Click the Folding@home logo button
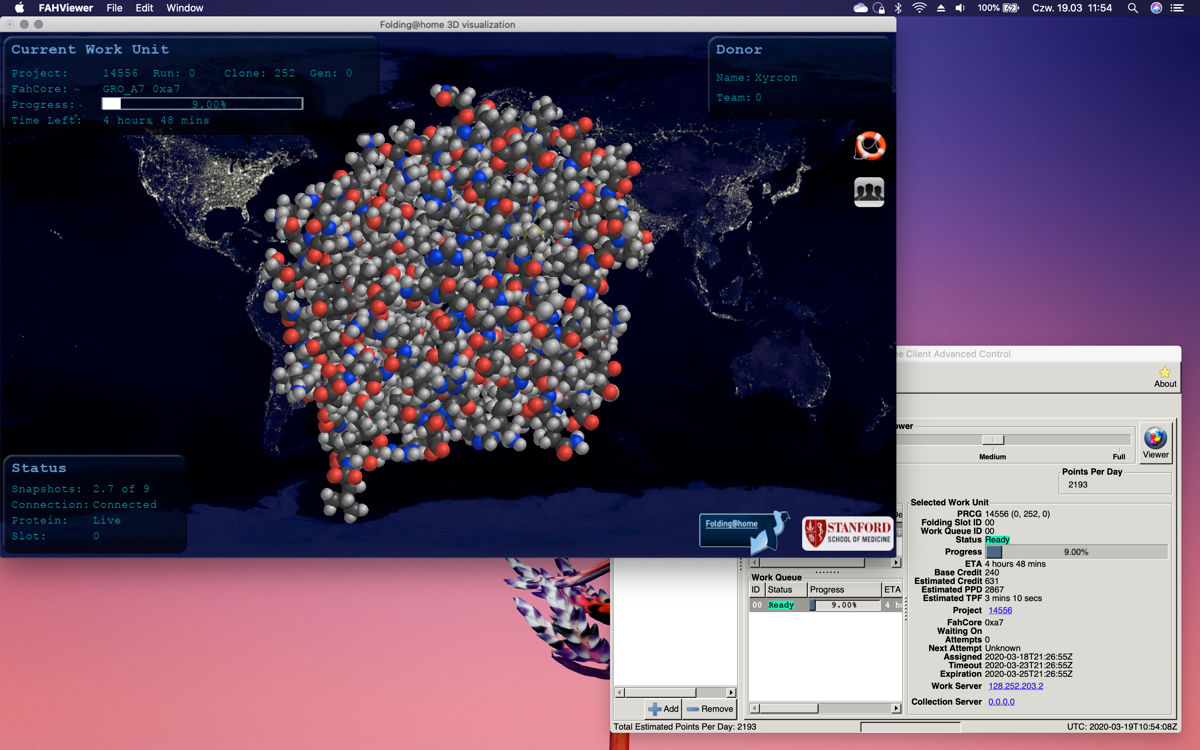The image size is (1200, 750). pos(743,530)
